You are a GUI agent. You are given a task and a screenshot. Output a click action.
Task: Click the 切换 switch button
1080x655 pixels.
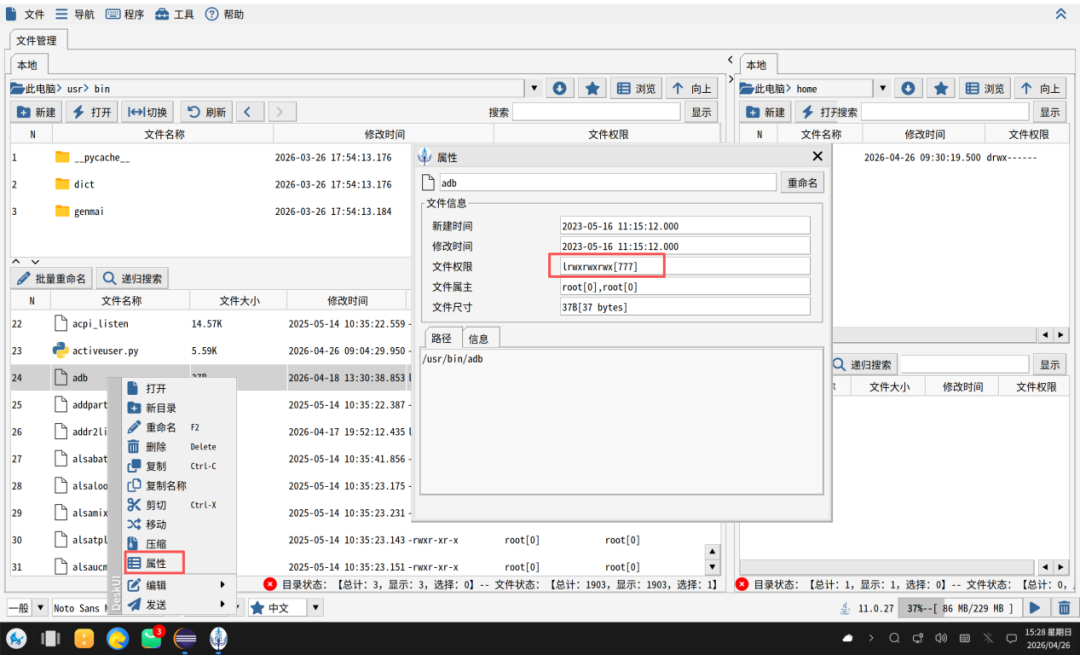147,112
